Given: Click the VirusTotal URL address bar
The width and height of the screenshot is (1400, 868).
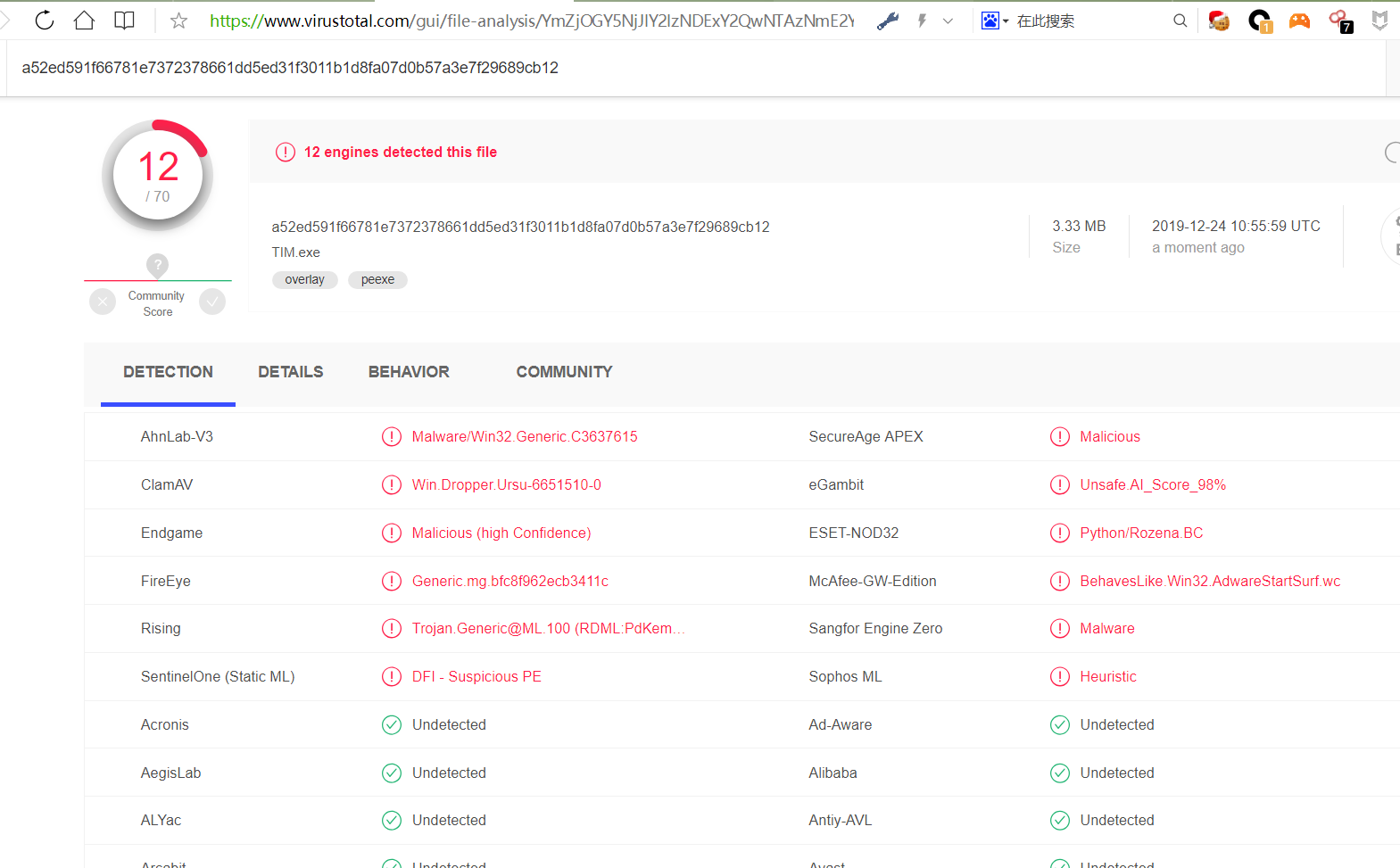Looking at the screenshot, I should [532, 21].
